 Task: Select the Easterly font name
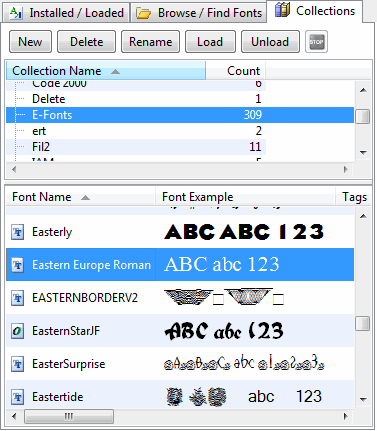(x=52, y=232)
